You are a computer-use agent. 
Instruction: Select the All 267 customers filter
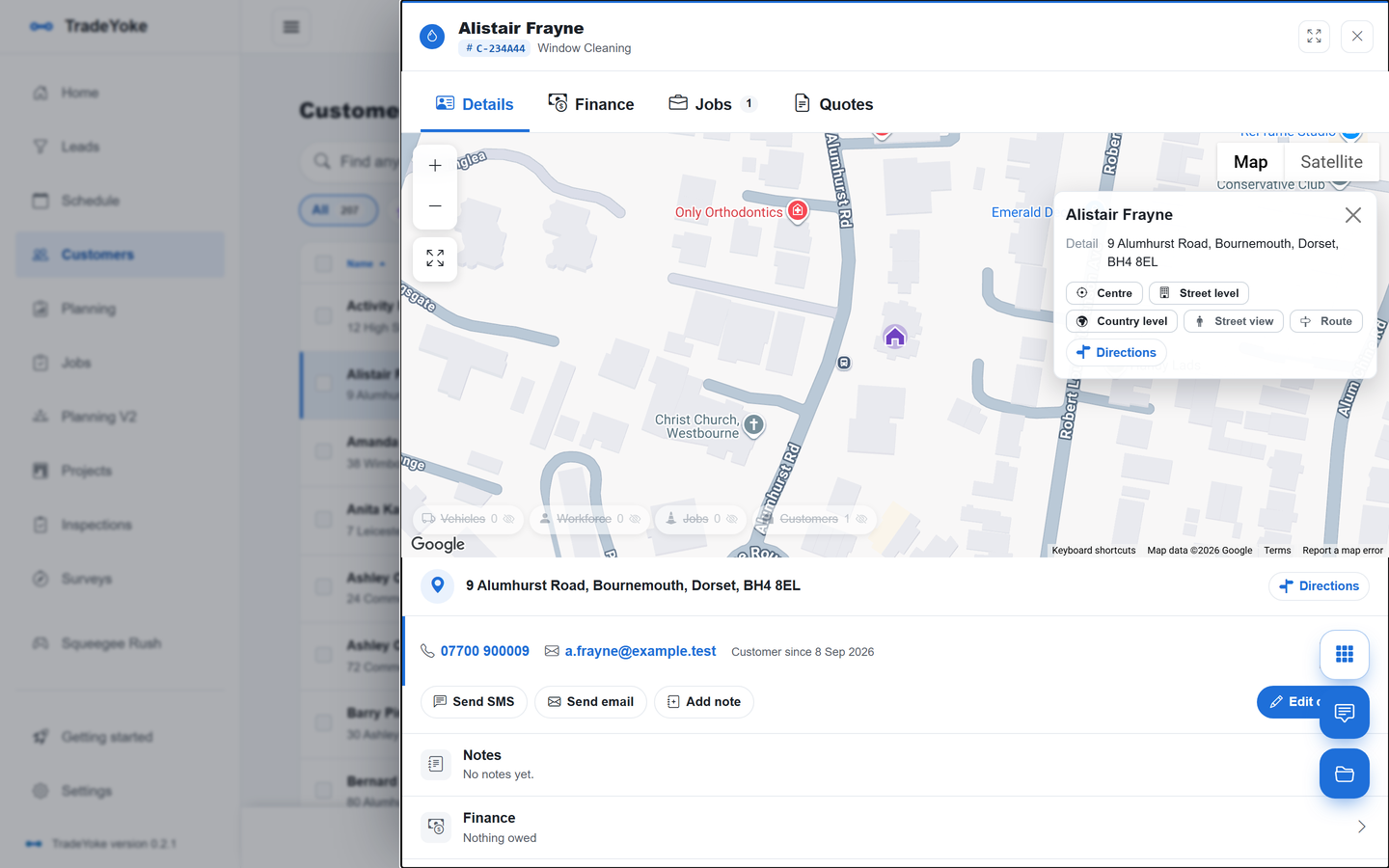coord(338,209)
